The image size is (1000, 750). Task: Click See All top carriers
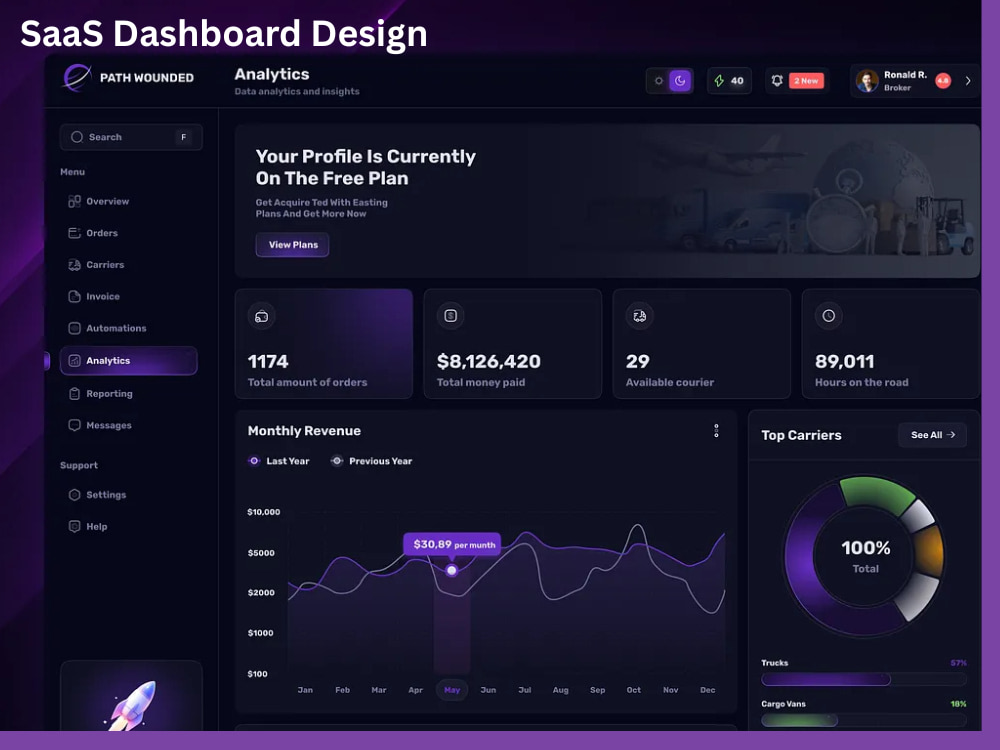pos(932,435)
